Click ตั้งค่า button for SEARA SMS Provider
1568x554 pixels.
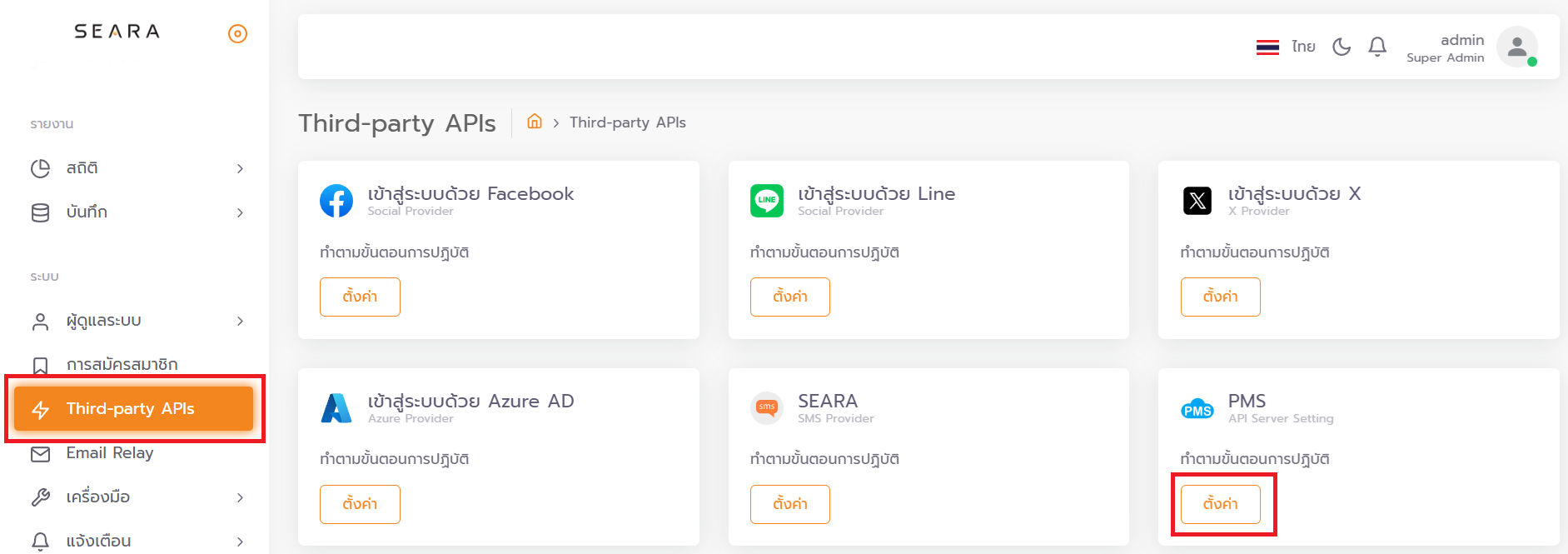click(789, 504)
